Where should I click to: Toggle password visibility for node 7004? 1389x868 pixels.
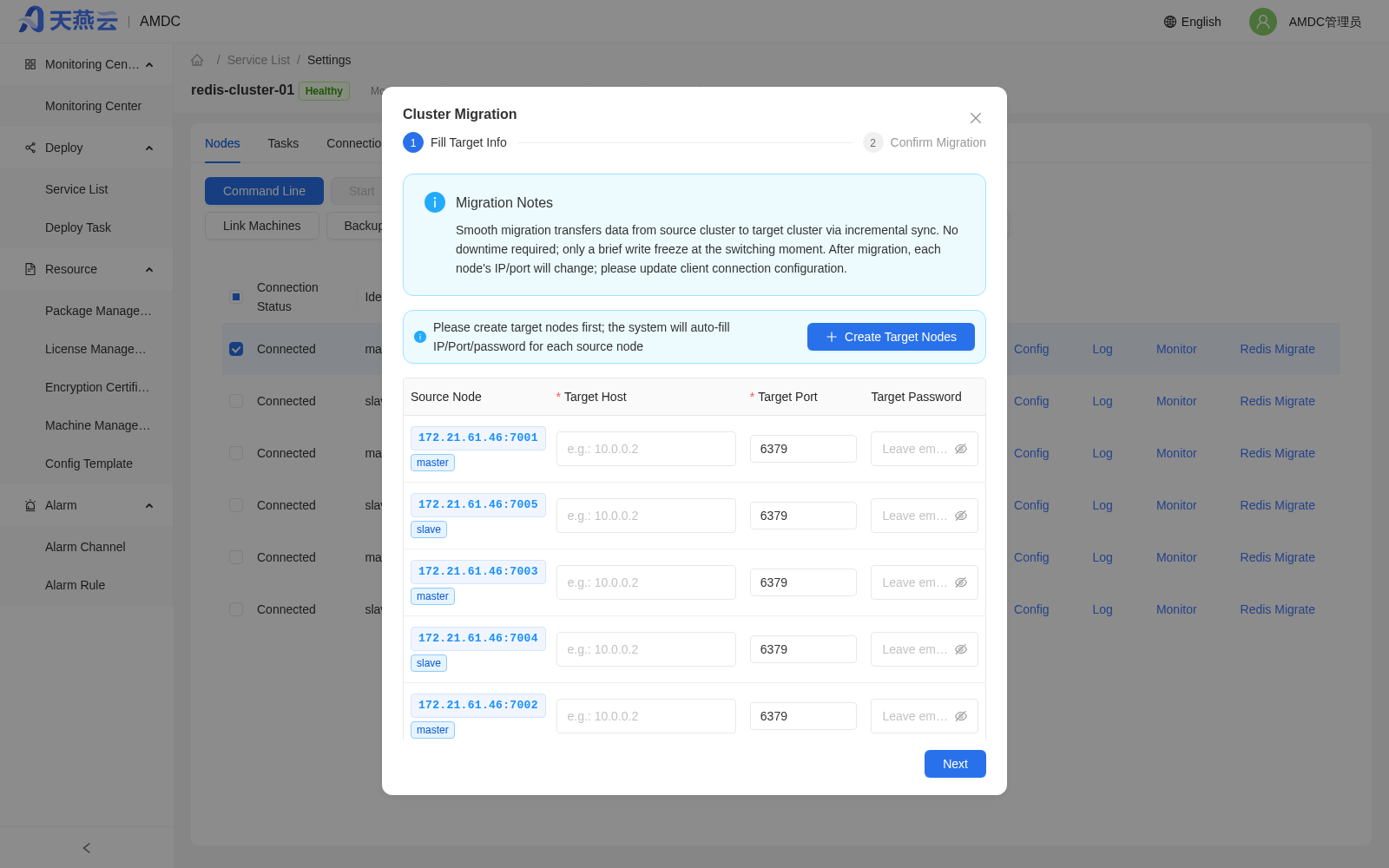[x=961, y=649]
